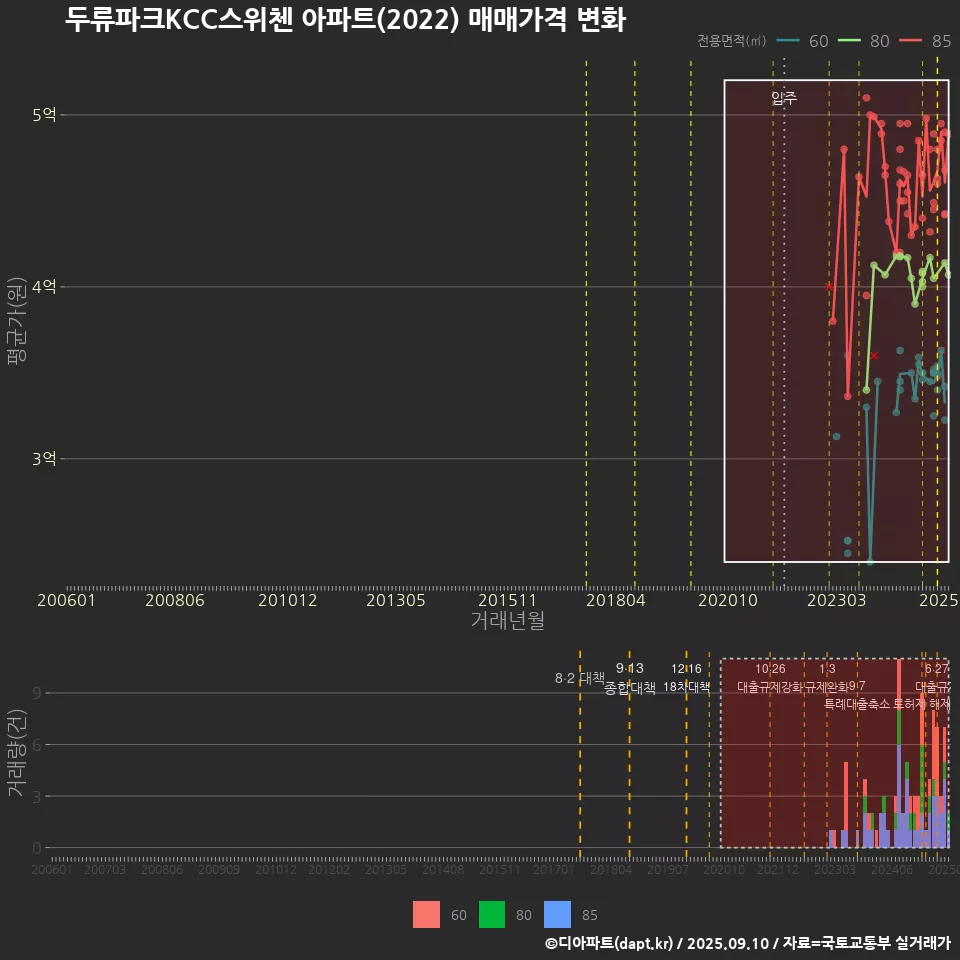960x960 pixels.
Task: Click 200806 on the price chart x-axis
Action: [174, 600]
